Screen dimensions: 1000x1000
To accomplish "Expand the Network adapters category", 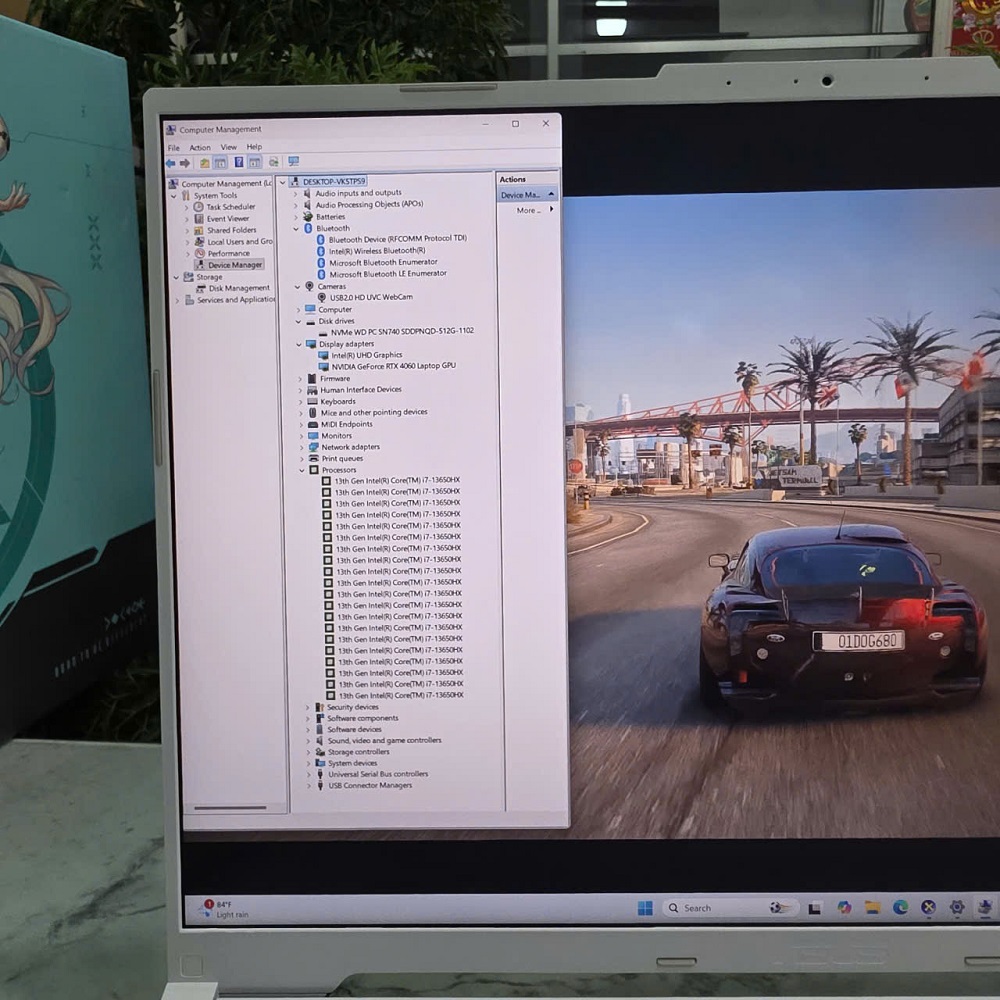I will (x=301, y=447).
